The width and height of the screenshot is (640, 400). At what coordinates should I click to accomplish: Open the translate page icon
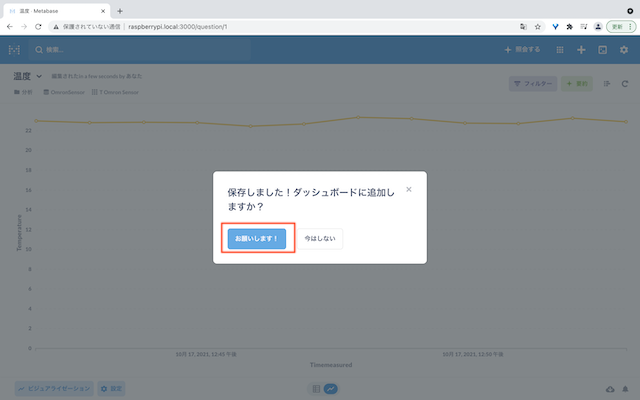click(x=523, y=27)
